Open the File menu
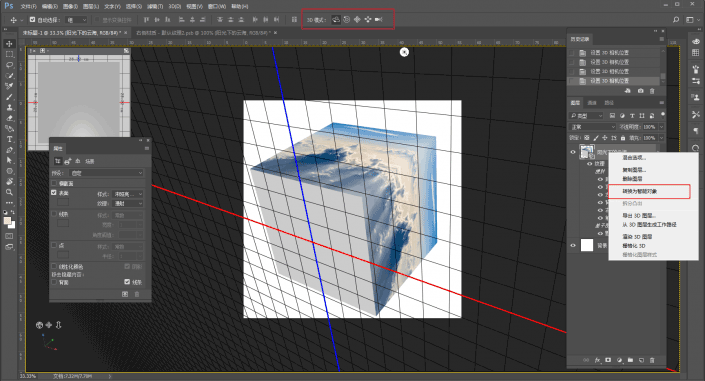The height and width of the screenshot is (381, 705). click(x=28, y=6)
